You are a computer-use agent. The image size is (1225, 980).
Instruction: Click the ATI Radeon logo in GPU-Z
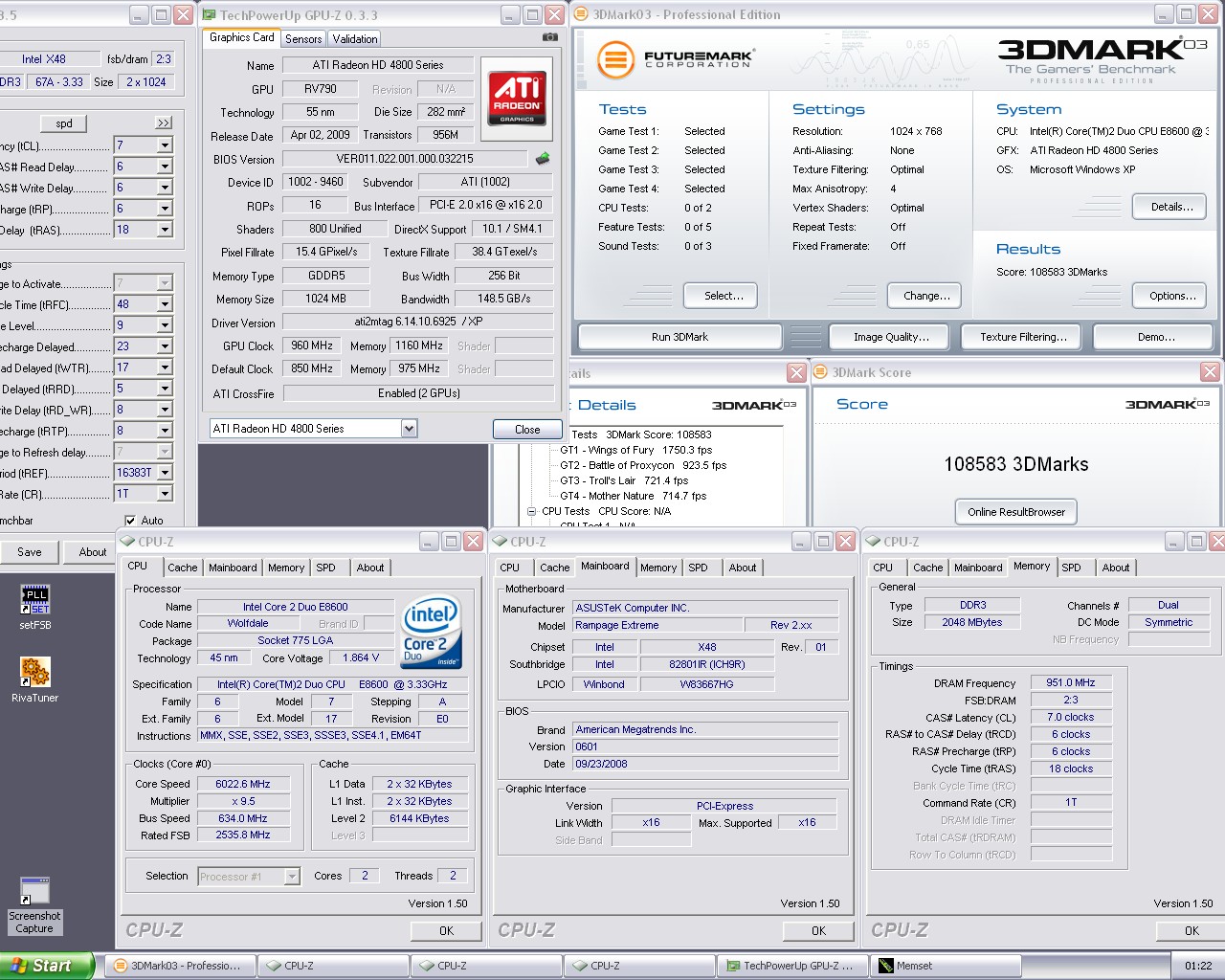tap(517, 98)
